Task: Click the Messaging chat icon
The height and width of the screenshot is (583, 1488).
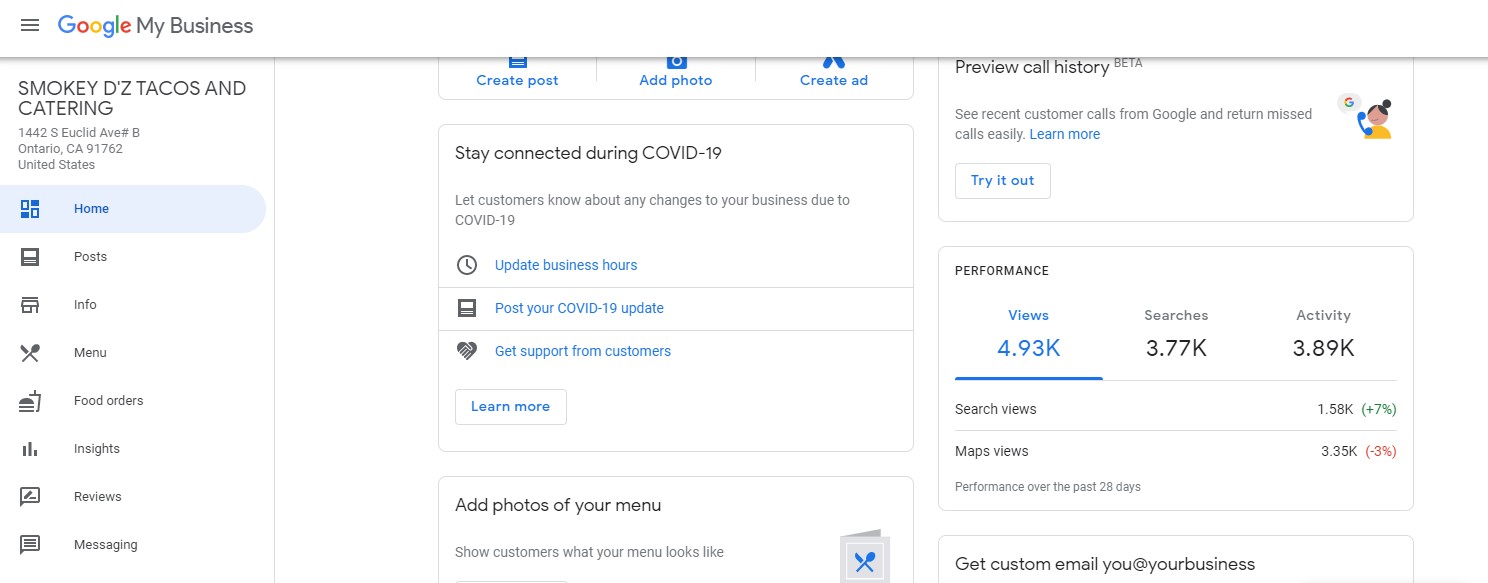Action: point(30,545)
